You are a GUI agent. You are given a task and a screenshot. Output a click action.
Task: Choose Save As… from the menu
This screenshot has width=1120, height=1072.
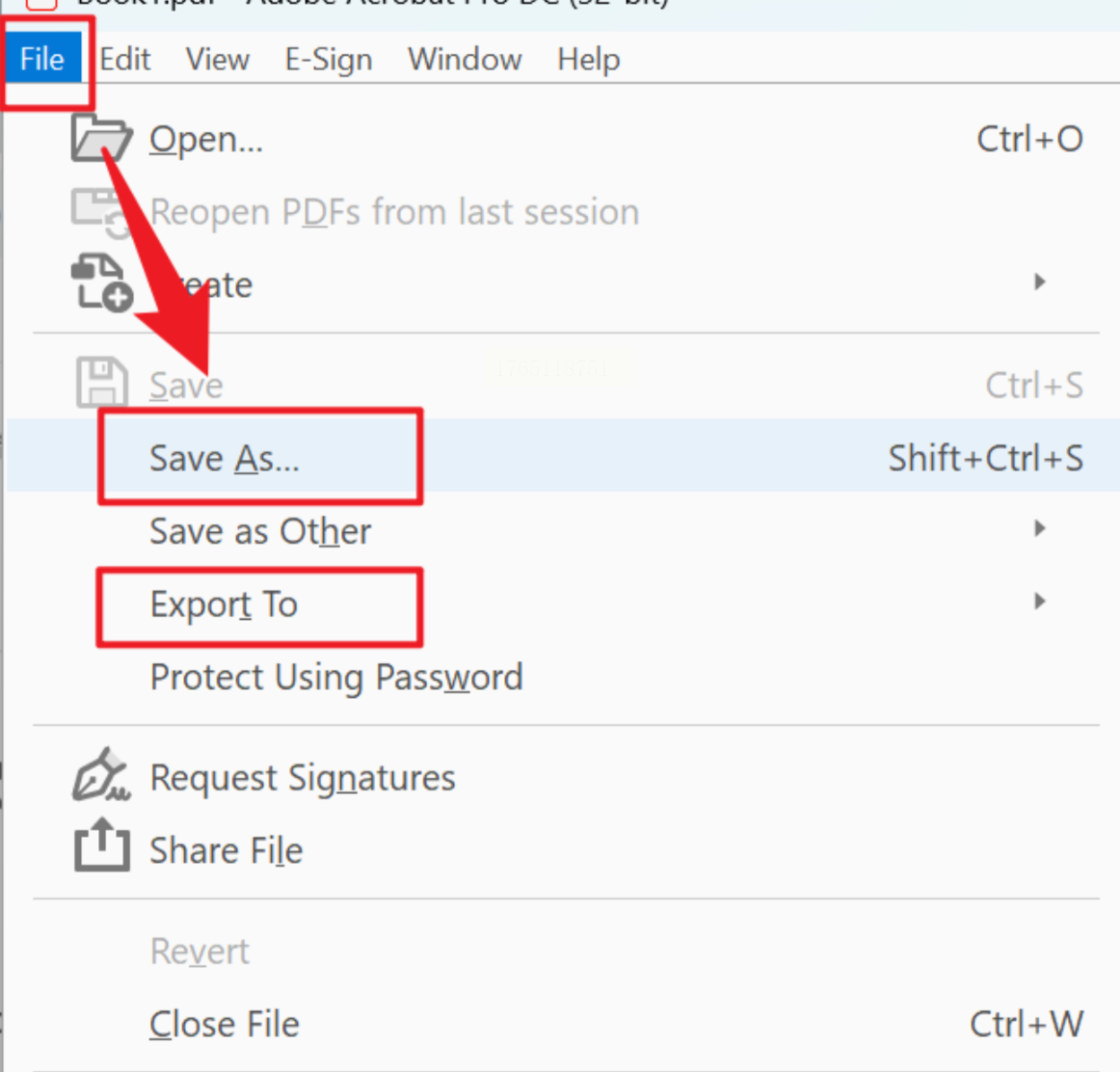[225, 458]
